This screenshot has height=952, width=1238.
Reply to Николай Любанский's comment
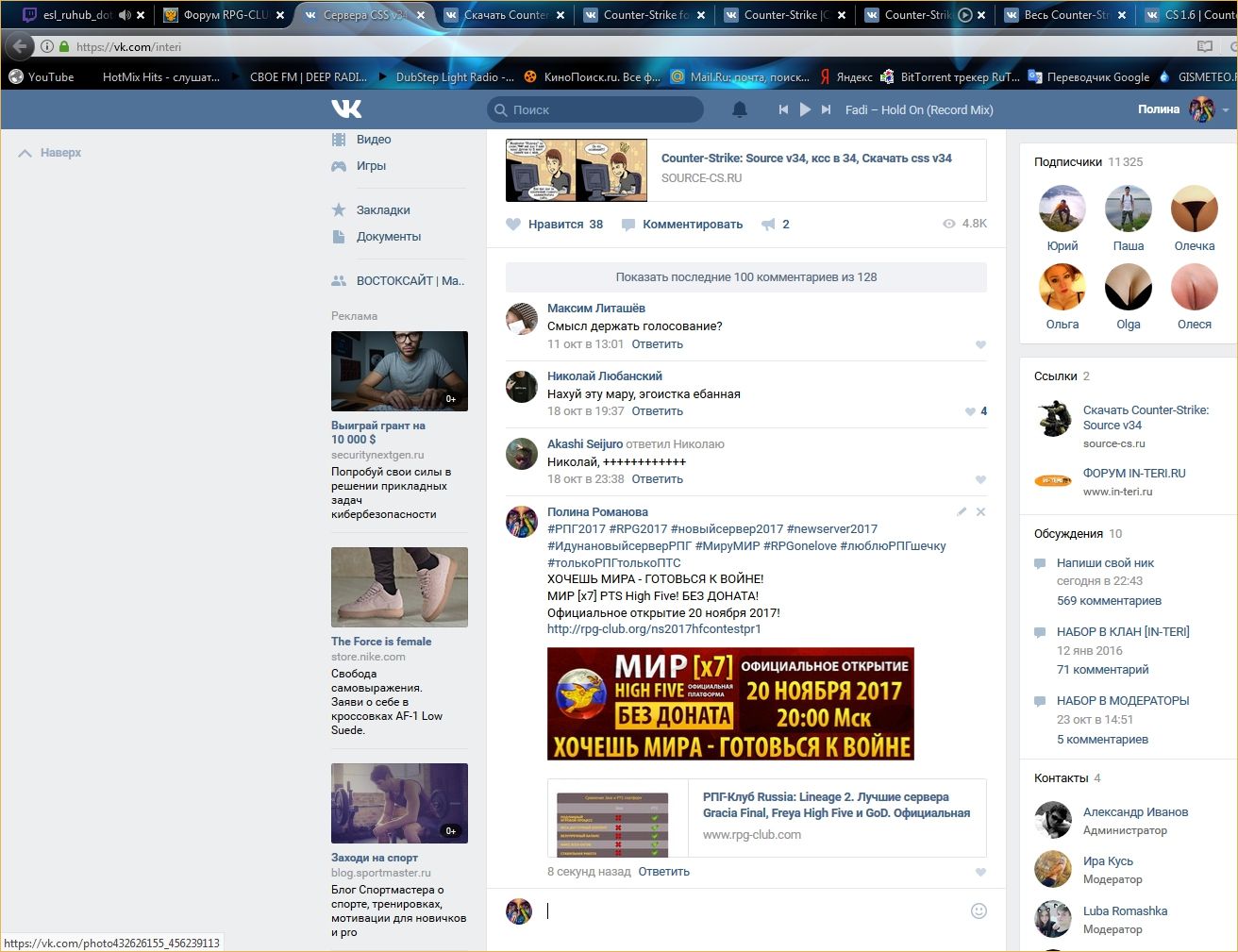[x=657, y=410]
